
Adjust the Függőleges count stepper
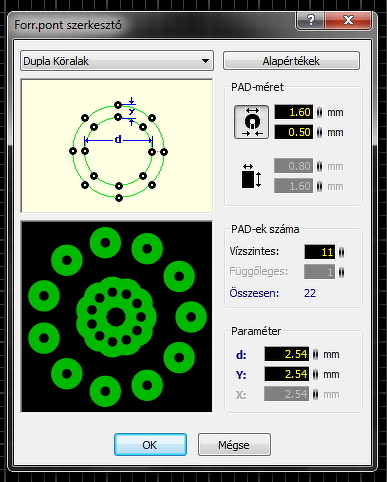pyautogui.click(x=341, y=272)
